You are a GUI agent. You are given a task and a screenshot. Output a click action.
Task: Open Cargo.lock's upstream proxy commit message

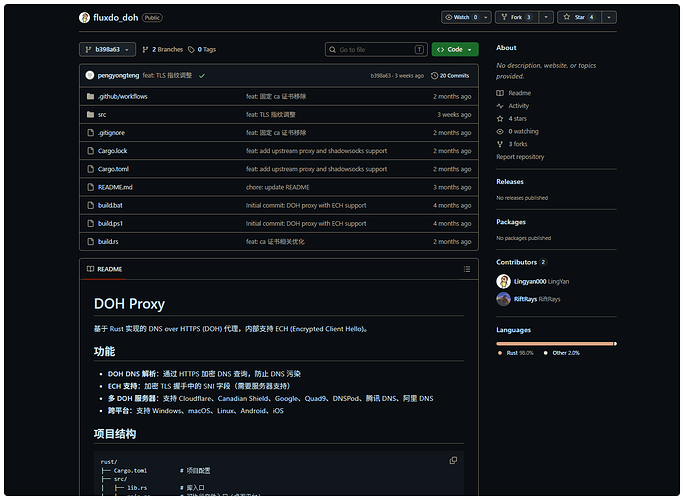(316, 151)
